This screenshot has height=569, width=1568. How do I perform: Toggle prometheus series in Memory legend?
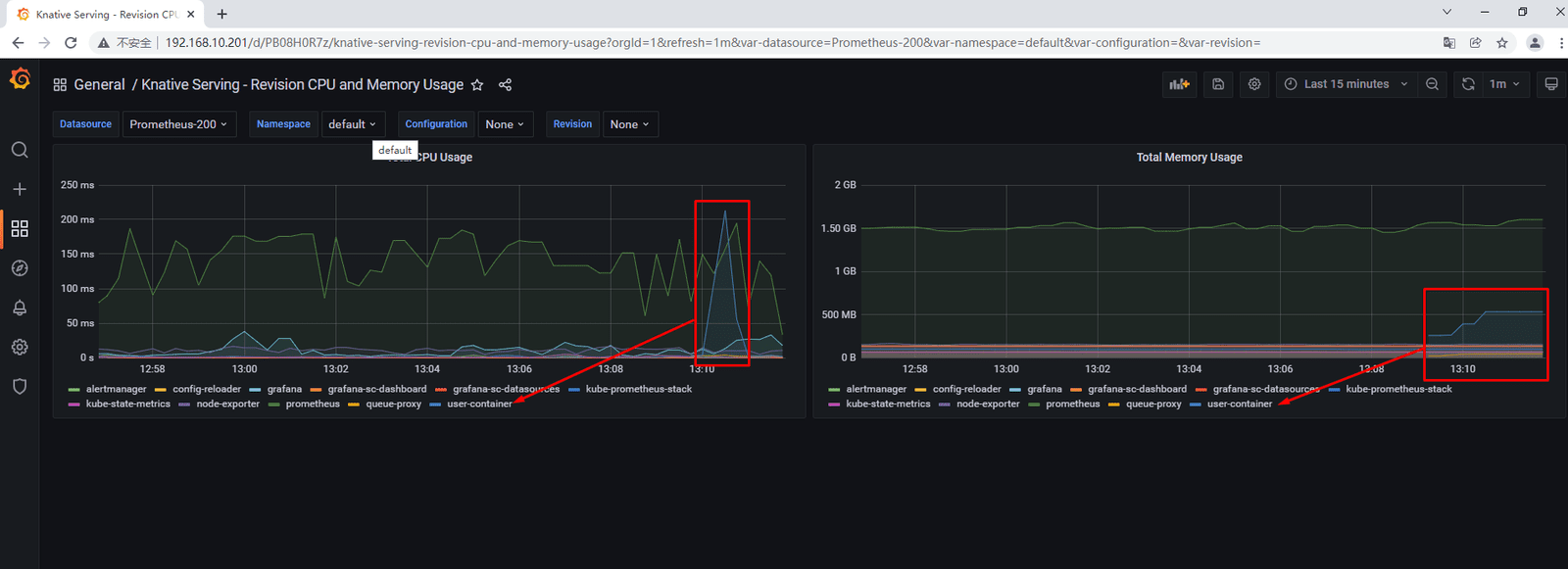pyautogui.click(x=1072, y=403)
